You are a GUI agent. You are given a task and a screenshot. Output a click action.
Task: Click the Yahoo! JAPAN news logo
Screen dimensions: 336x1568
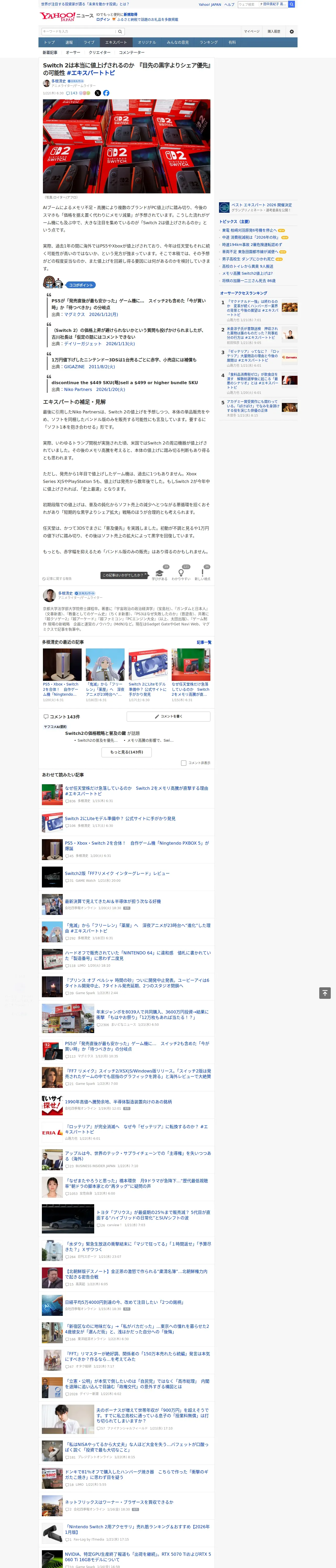66,16
